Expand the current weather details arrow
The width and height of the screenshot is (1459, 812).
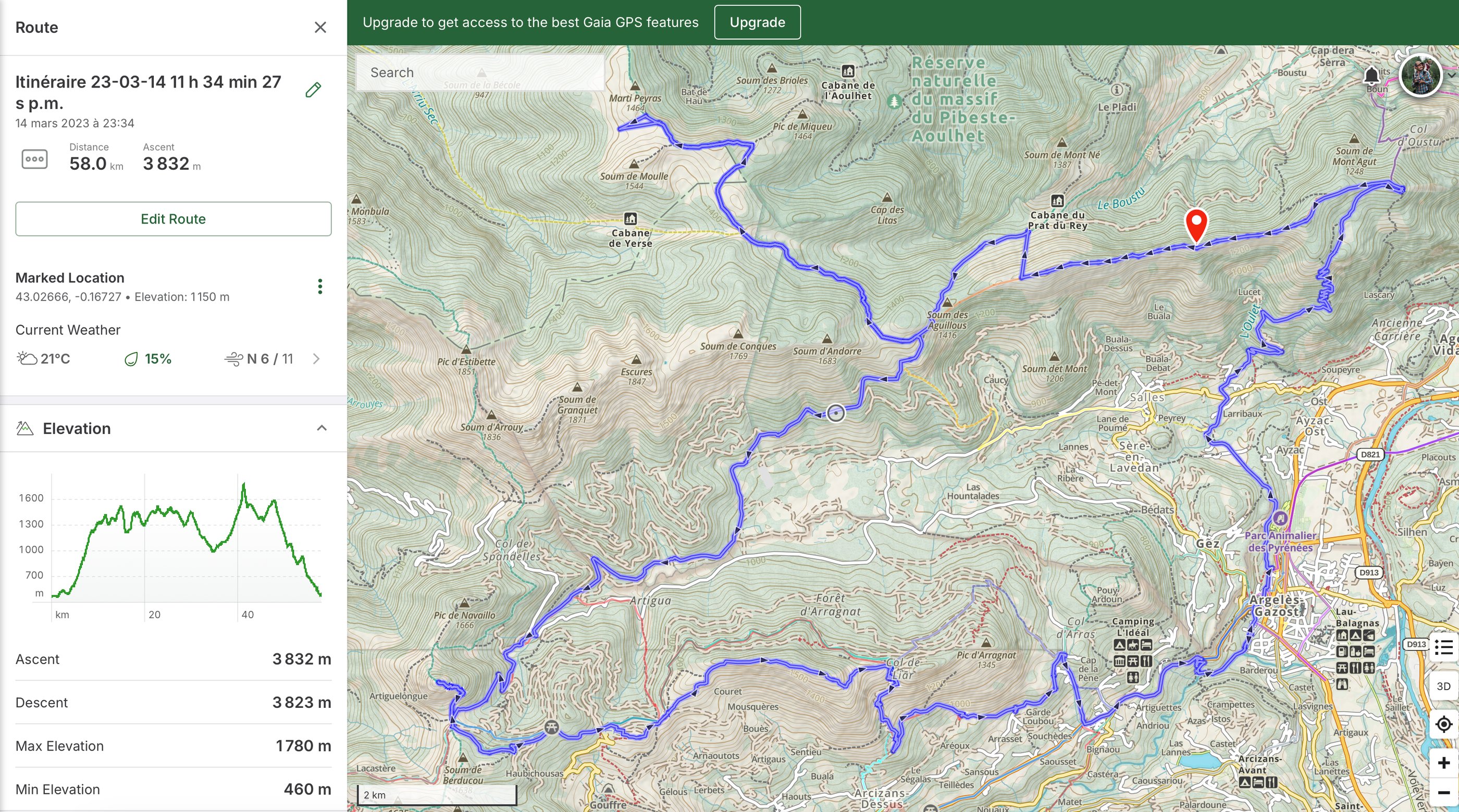[x=317, y=358]
